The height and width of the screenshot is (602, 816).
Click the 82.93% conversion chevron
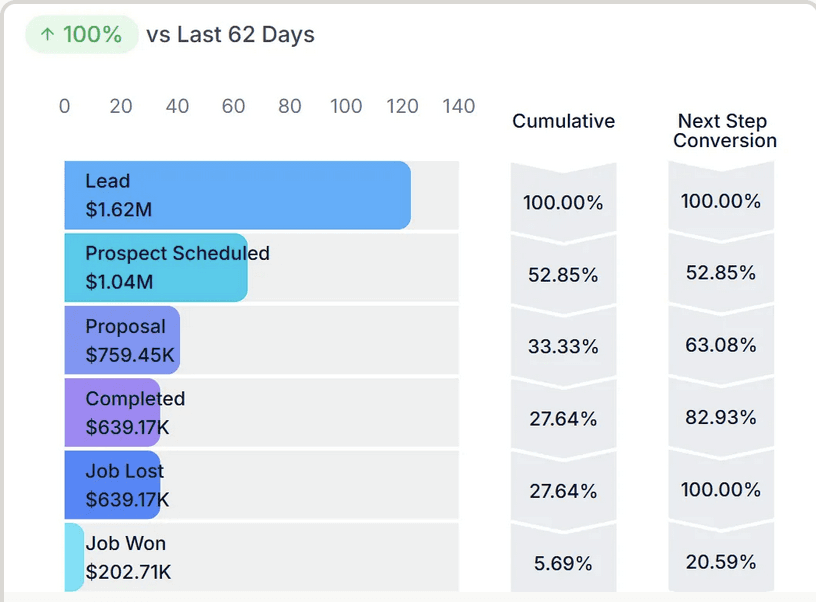pos(721,417)
